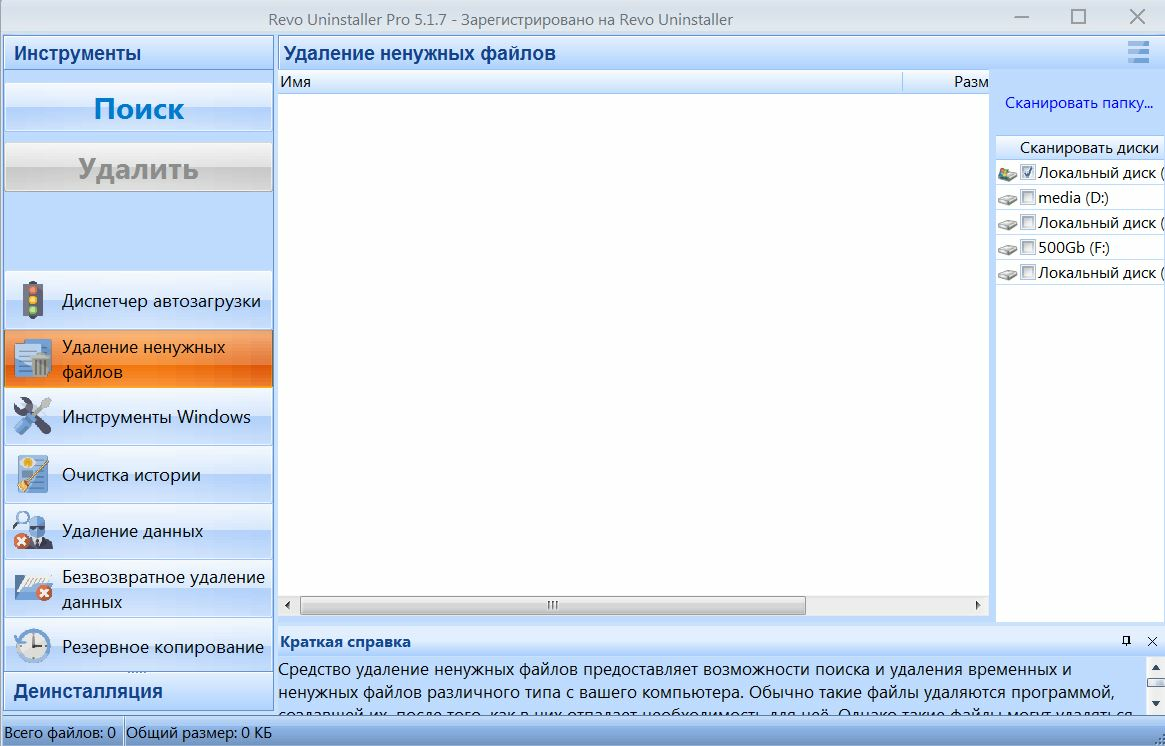The width and height of the screenshot is (1165, 746).
Task: Switch to the Инструменты panel header
Action: tap(139, 53)
